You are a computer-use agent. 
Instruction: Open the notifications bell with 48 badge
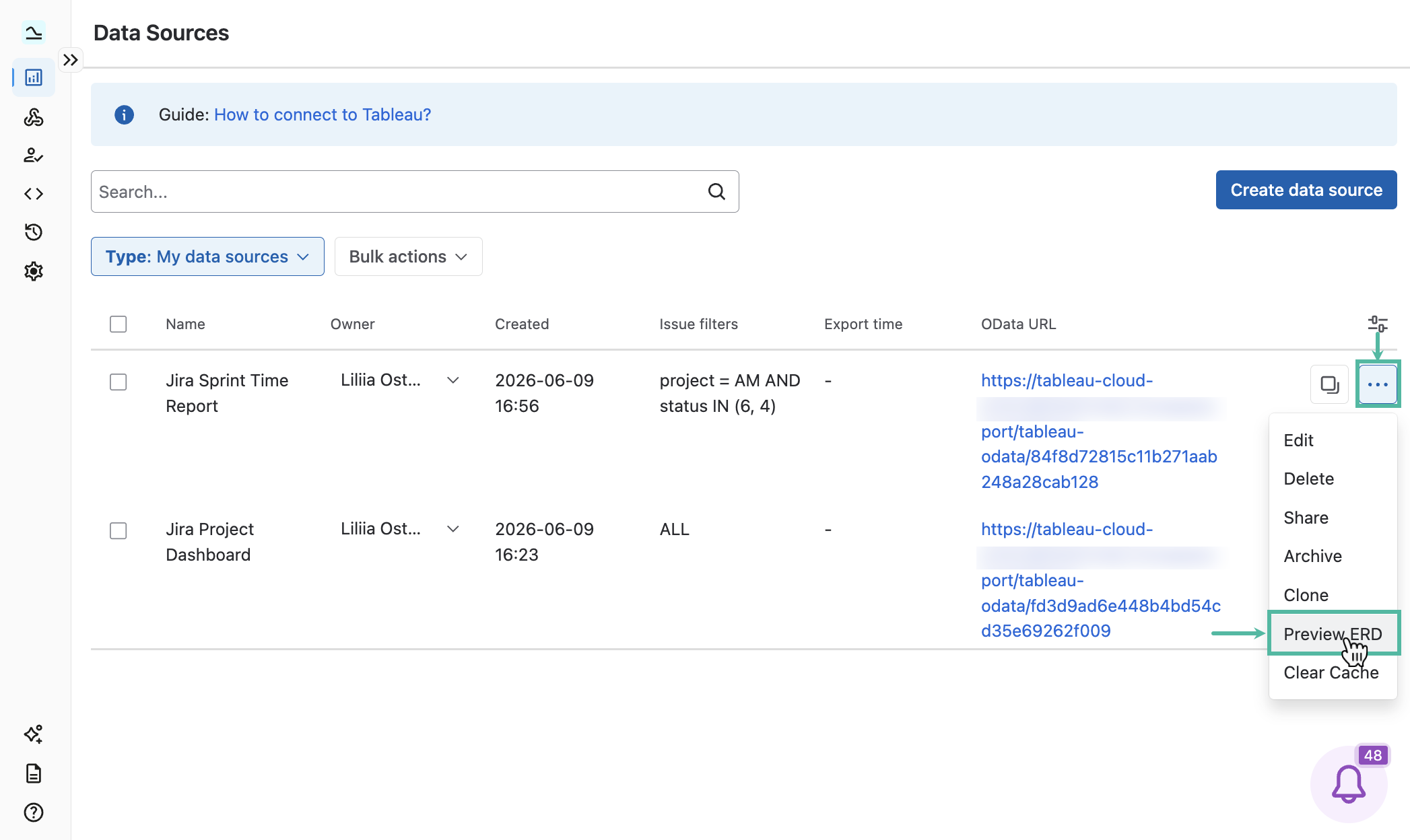coord(1349,784)
